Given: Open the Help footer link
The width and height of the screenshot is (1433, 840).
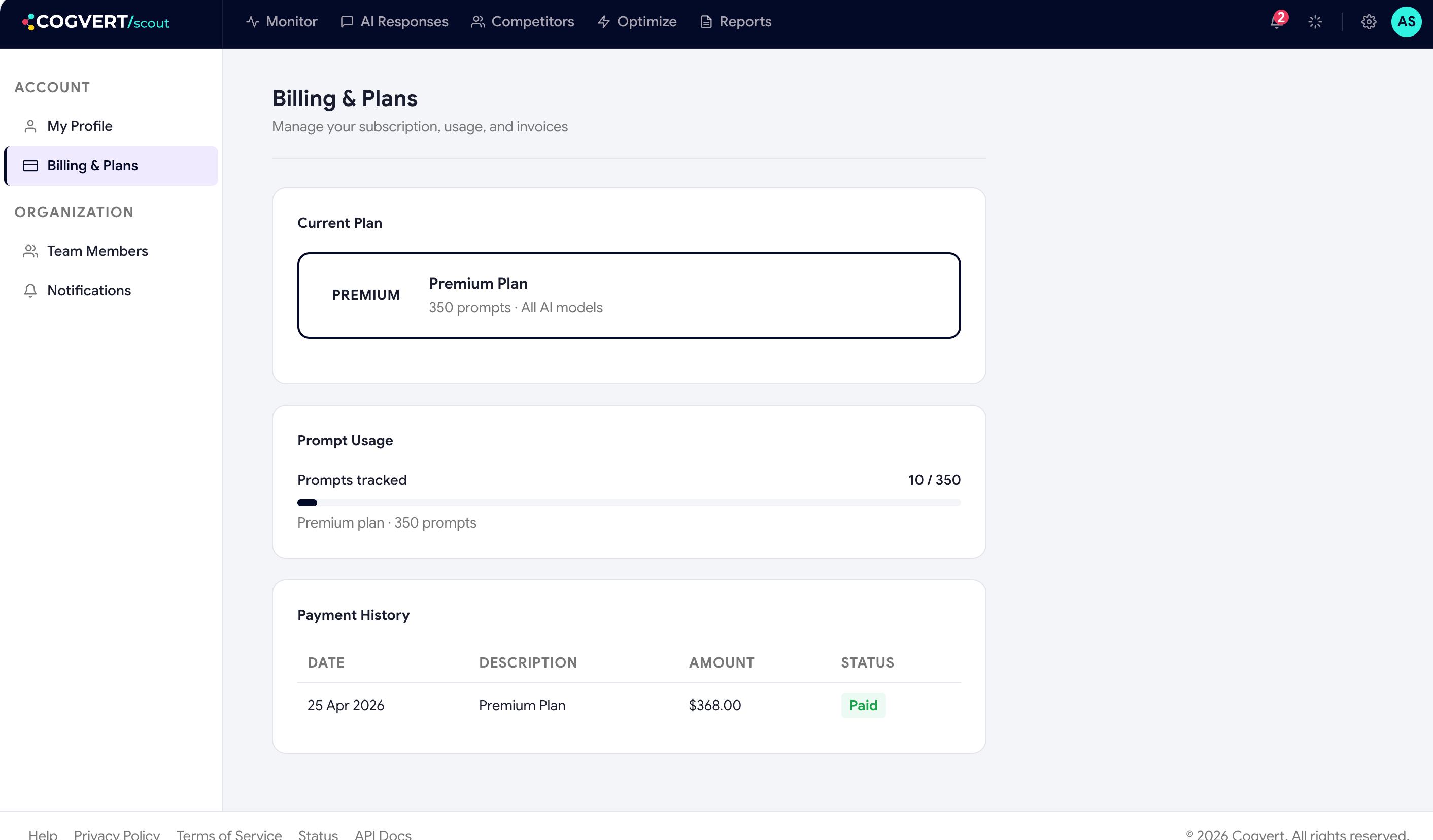Looking at the screenshot, I should [x=43, y=834].
